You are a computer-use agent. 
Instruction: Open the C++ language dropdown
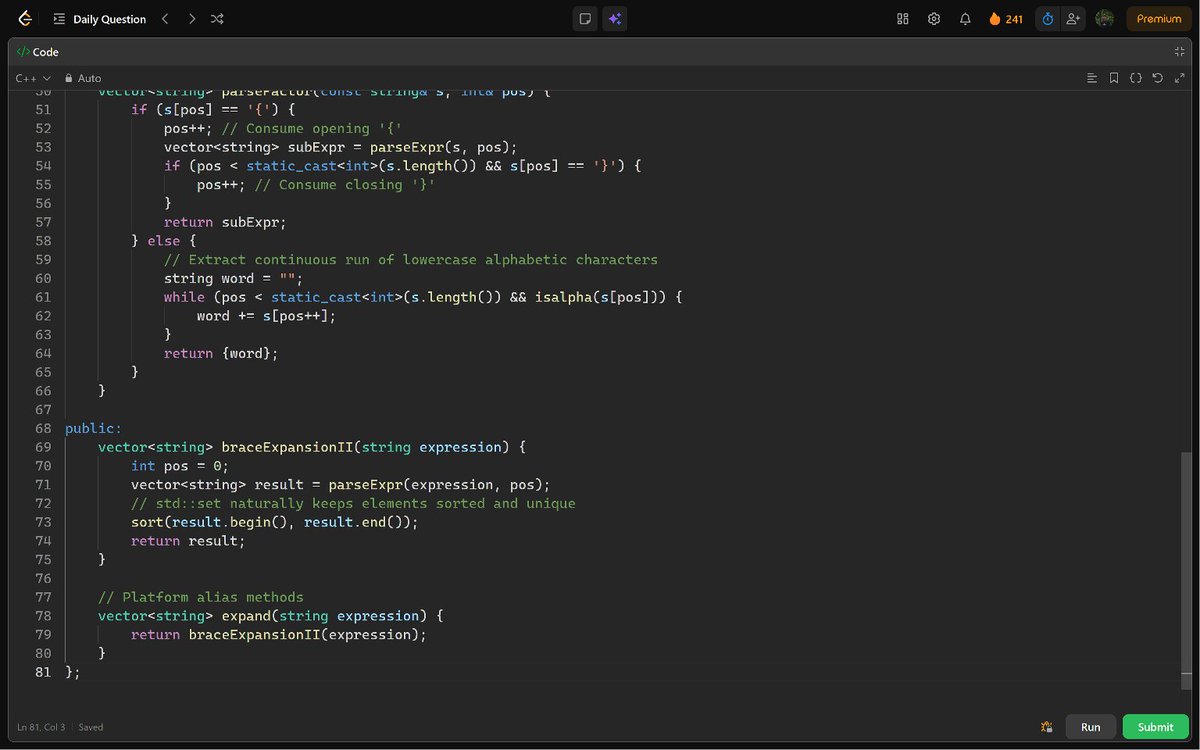tap(33, 78)
